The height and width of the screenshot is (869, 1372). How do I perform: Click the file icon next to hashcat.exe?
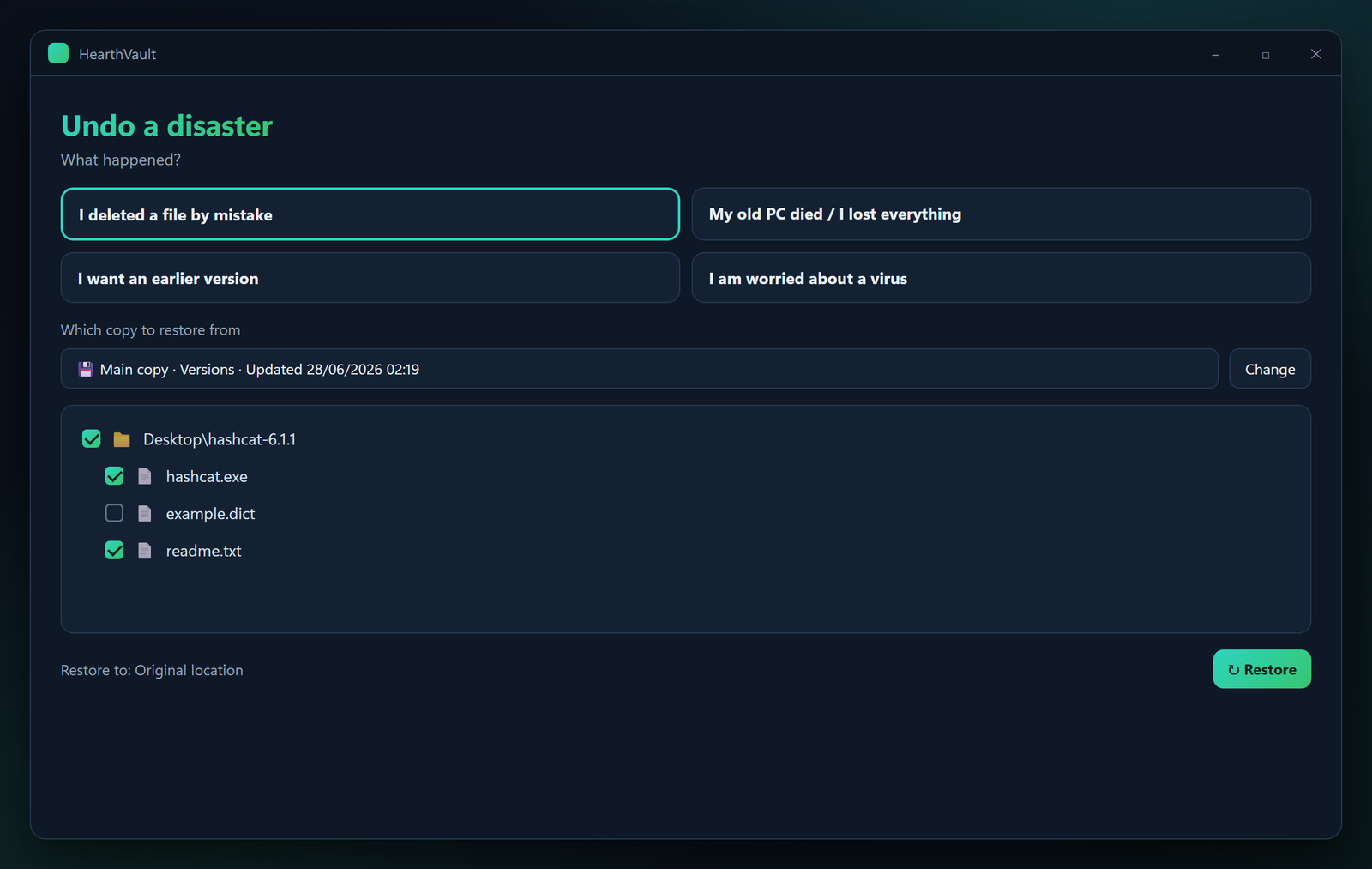tap(145, 476)
